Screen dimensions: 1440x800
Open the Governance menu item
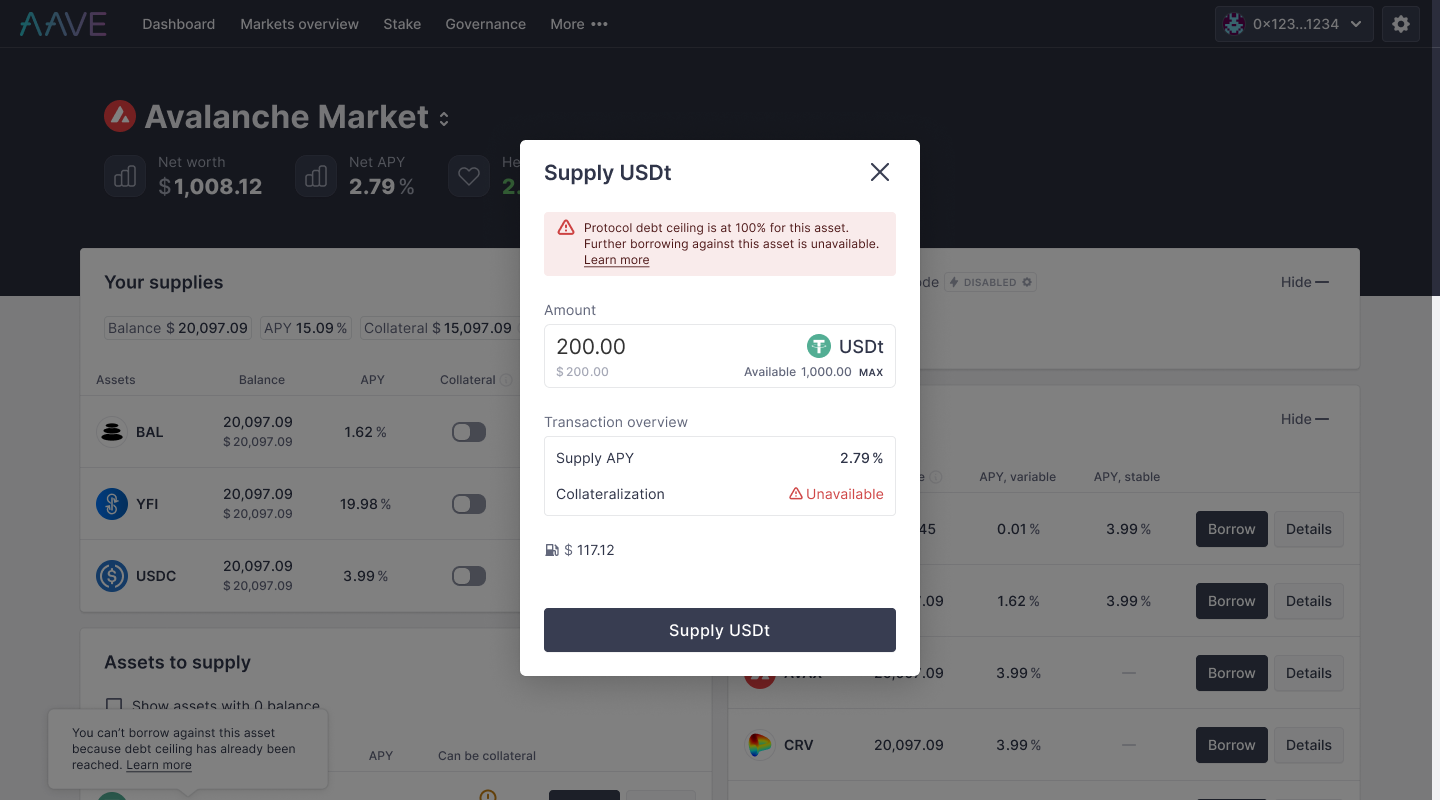tap(485, 23)
